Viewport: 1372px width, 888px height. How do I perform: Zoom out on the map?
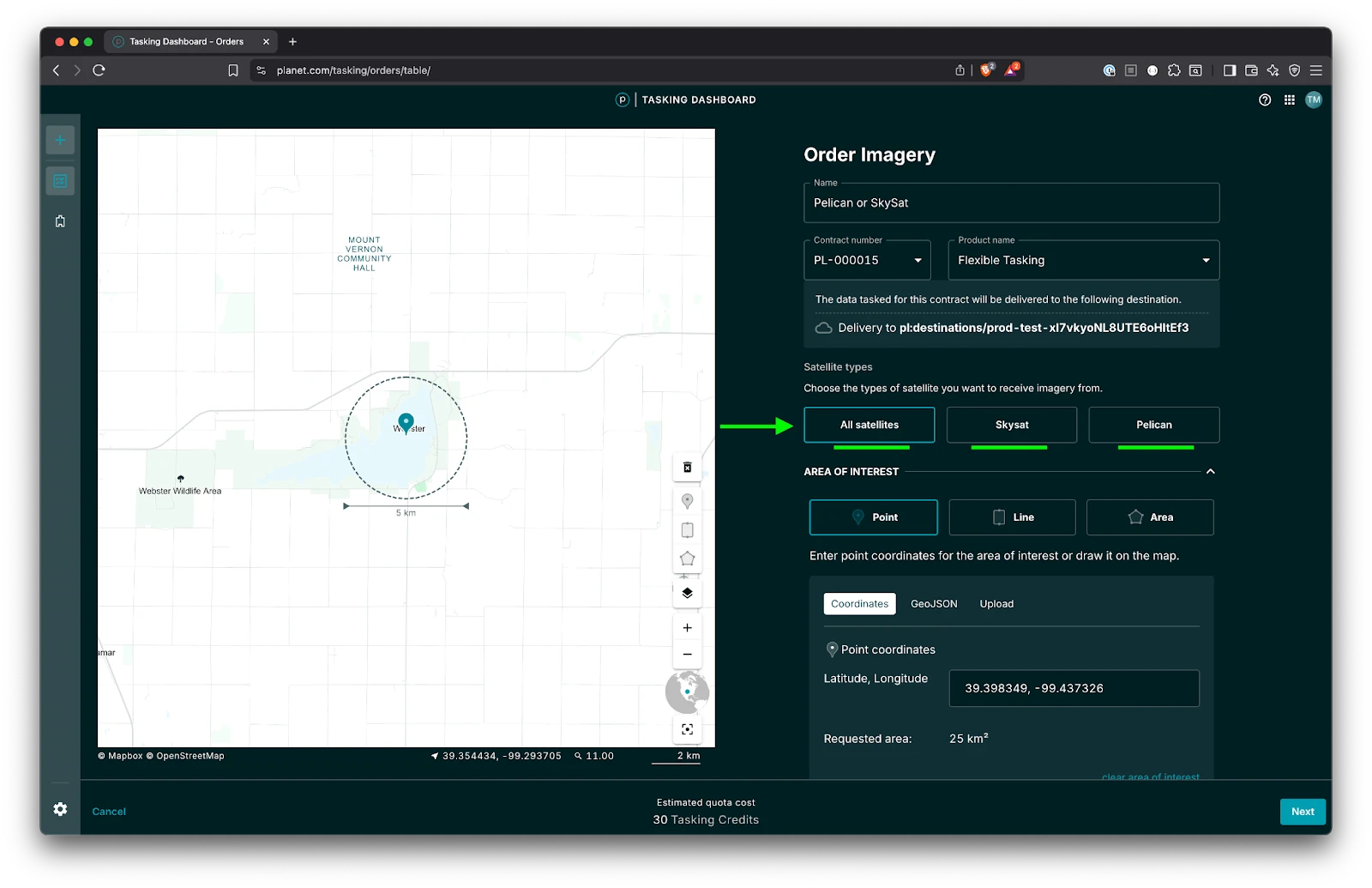687,655
